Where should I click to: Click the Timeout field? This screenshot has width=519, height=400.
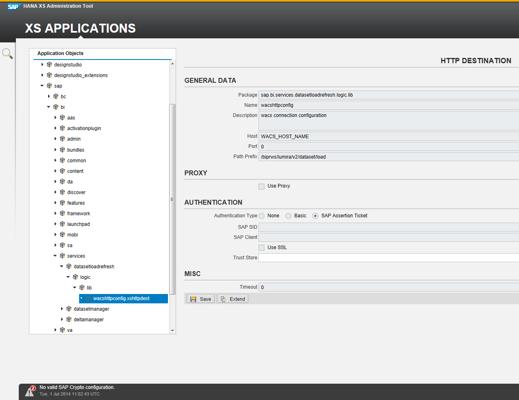coord(389,287)
